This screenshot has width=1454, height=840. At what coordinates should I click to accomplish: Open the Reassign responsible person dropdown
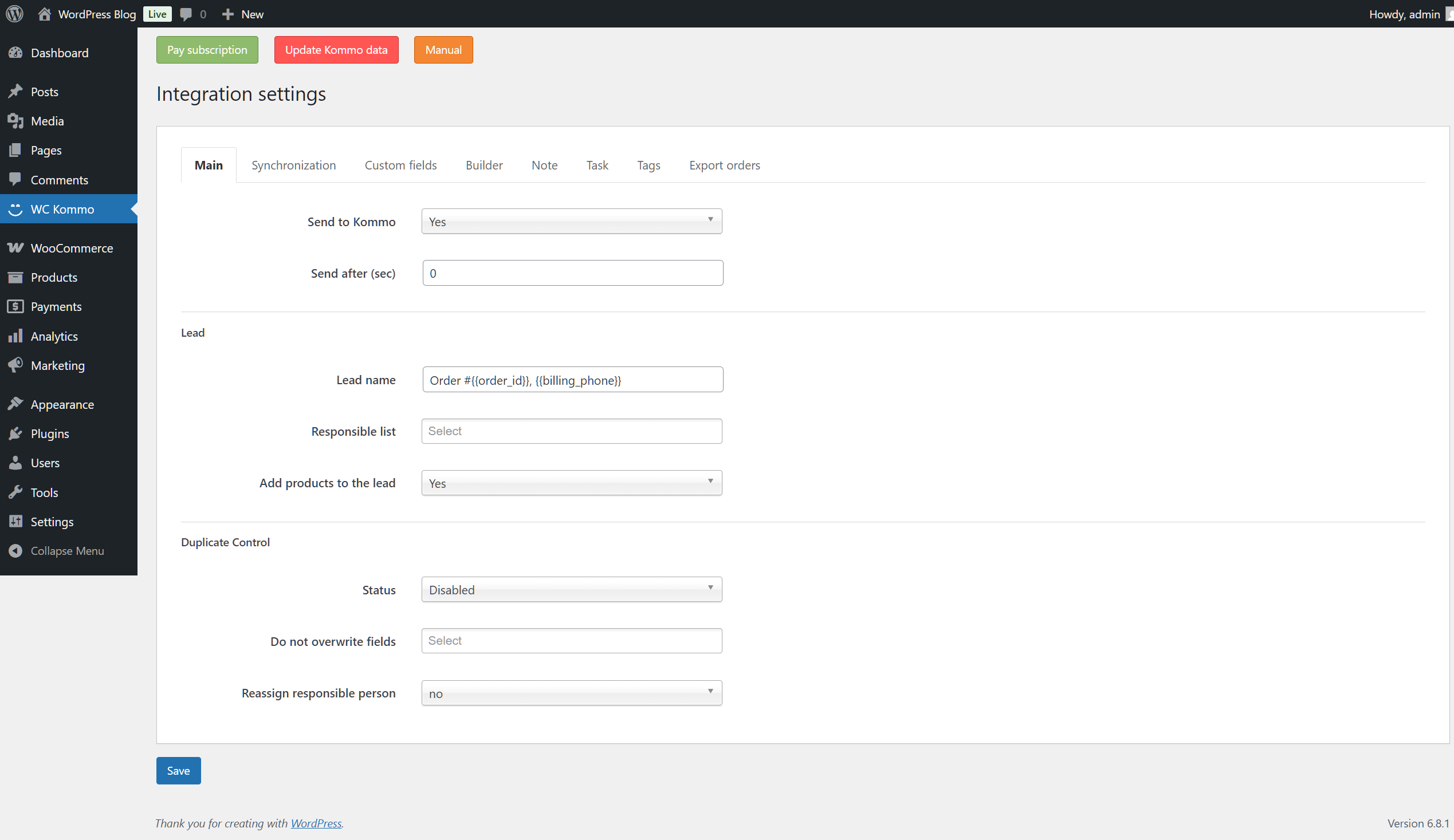tap(571, 692)
